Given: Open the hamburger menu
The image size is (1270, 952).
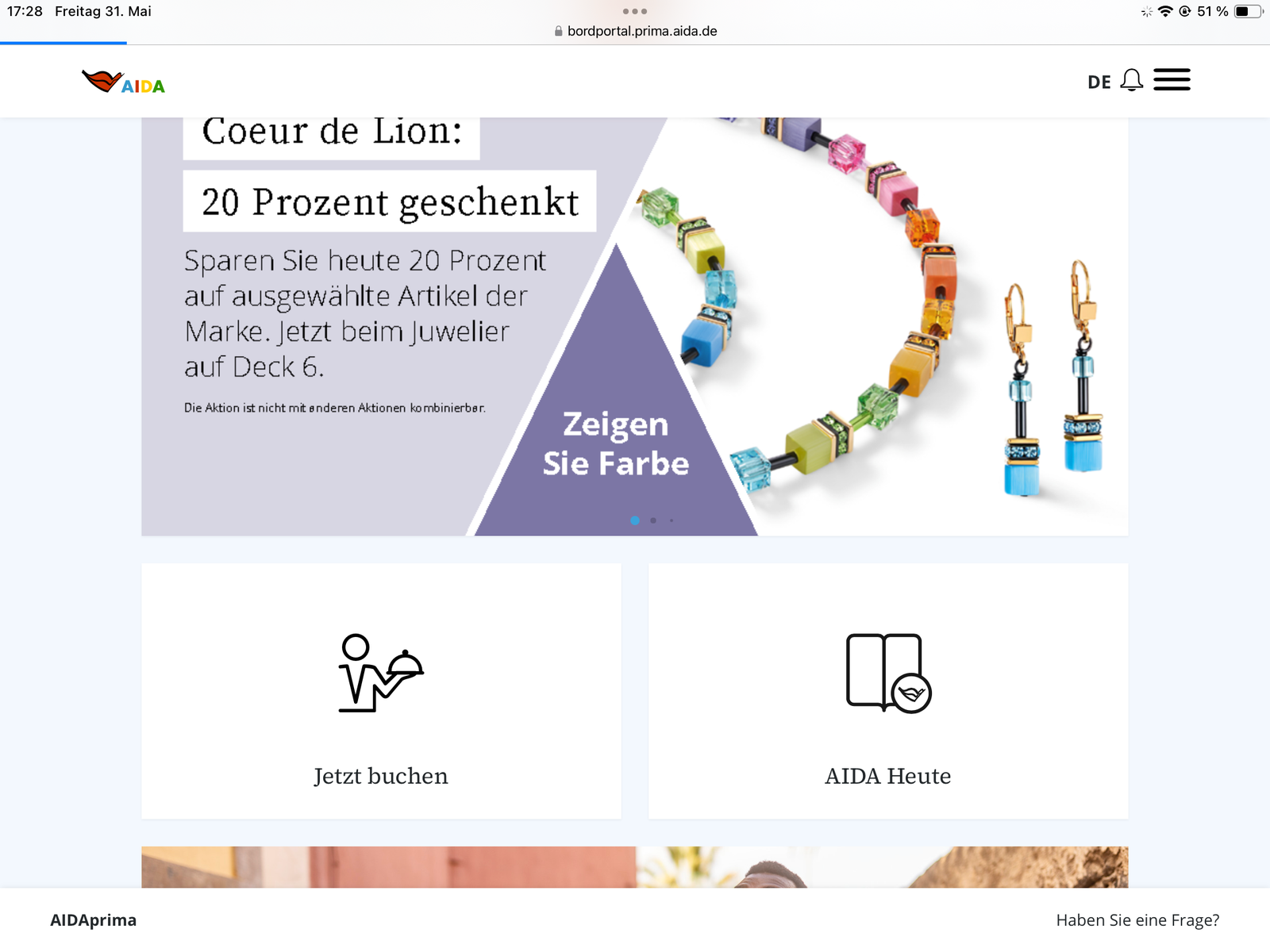Looking at the screenshot, I should 1172,80.
